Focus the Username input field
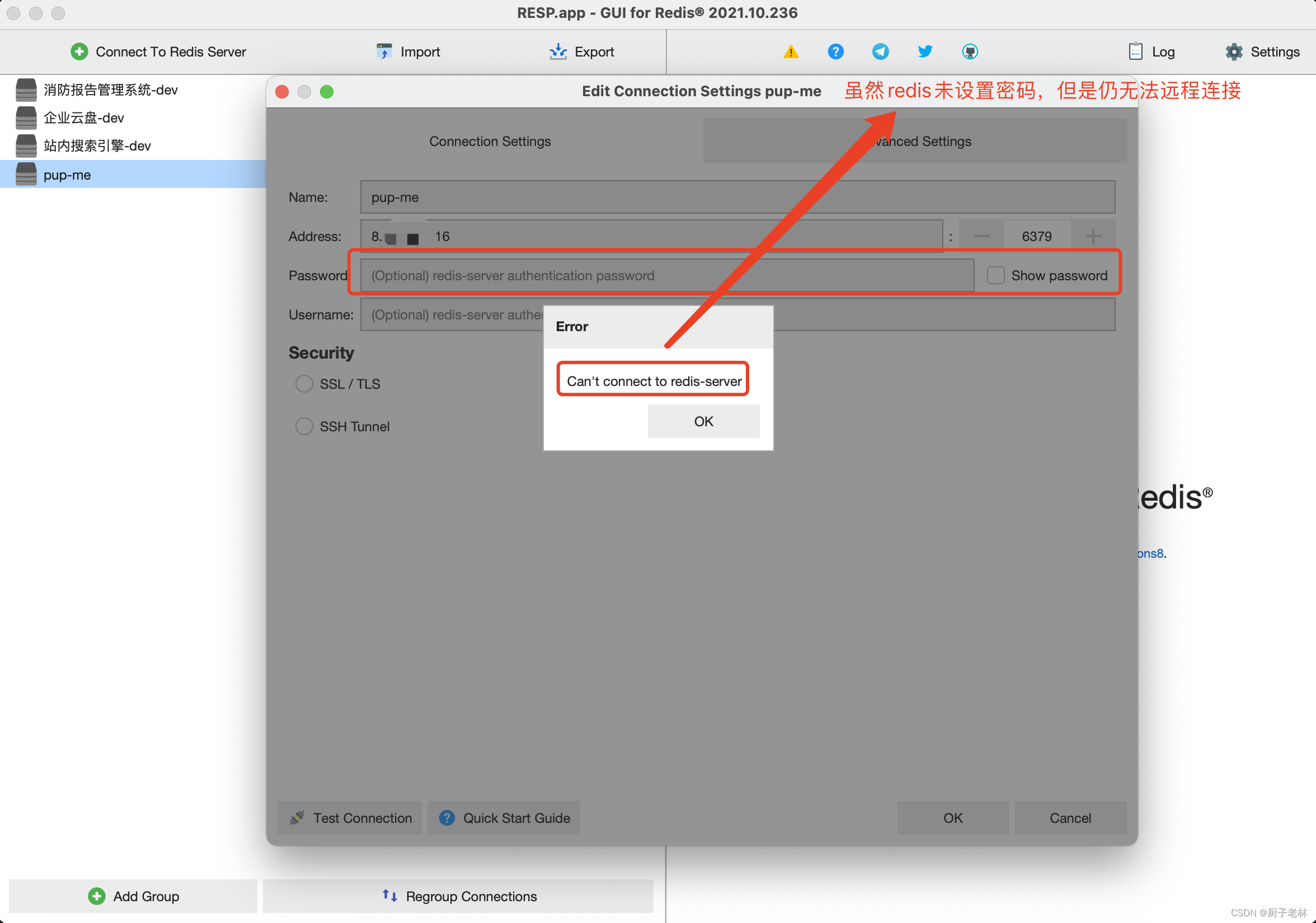The width and height of the screenshot is (1316, 923). [x=737, y=314]
